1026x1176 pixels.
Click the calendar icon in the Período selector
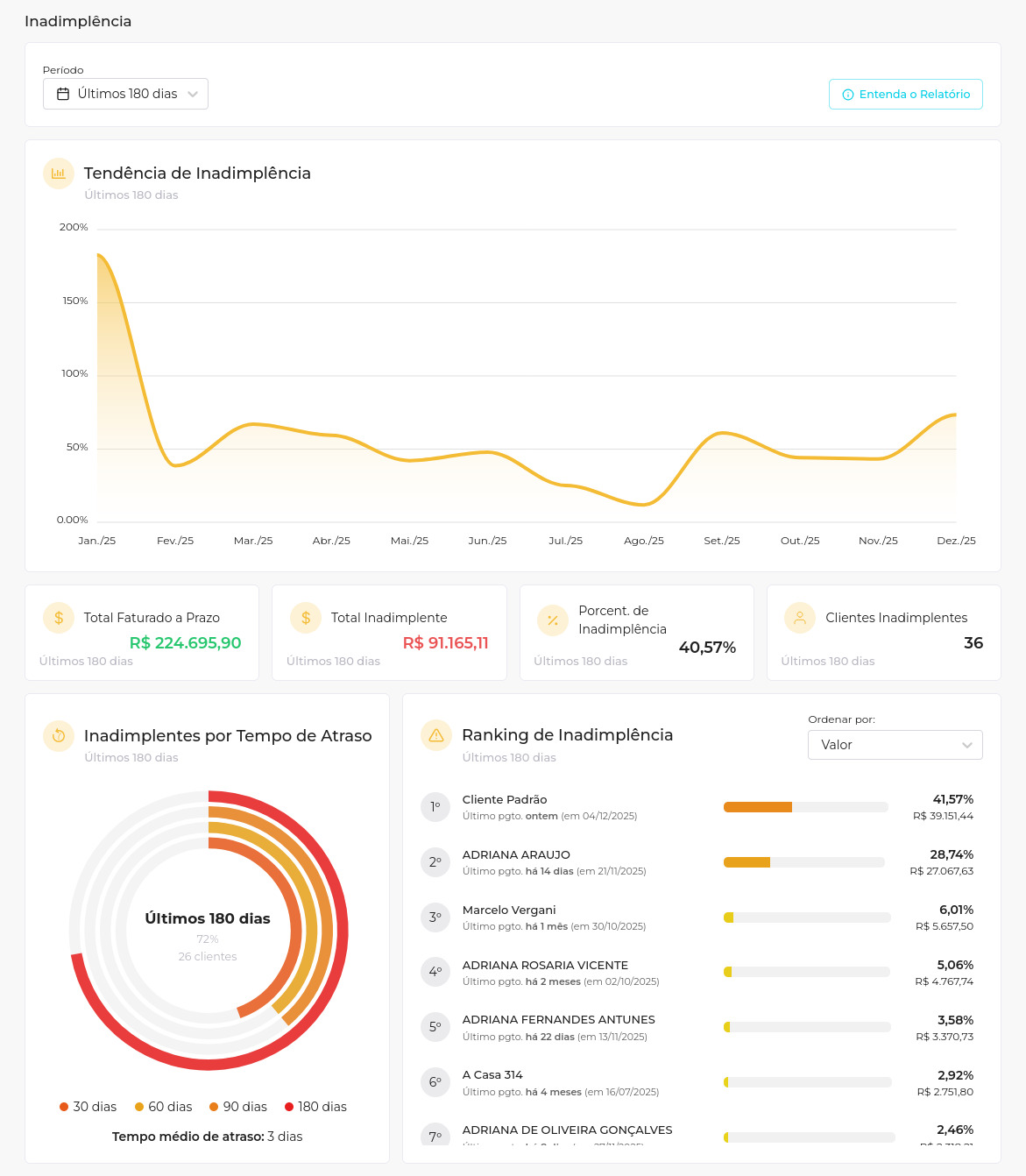(63, 94)
